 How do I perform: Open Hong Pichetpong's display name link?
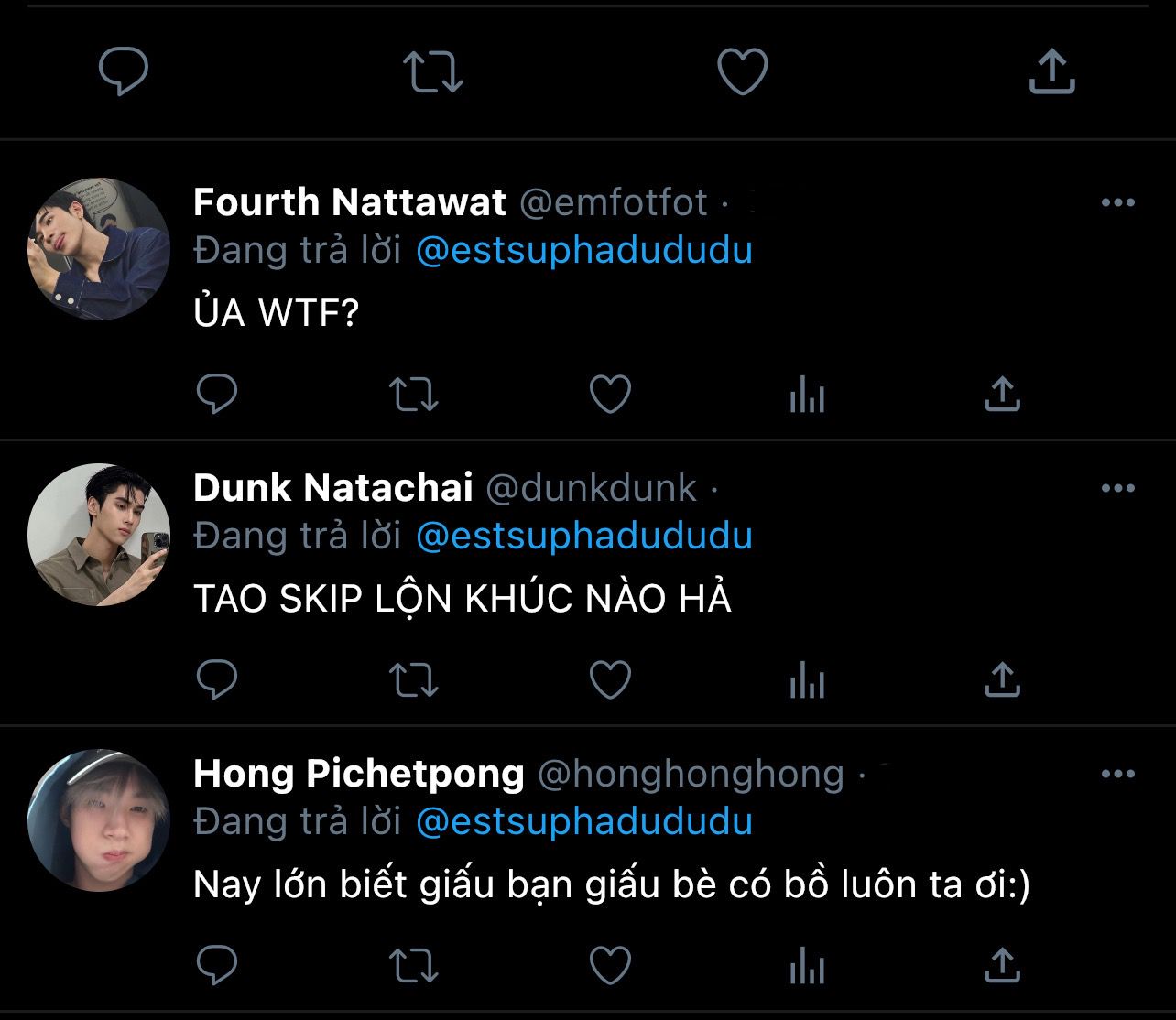359,774
